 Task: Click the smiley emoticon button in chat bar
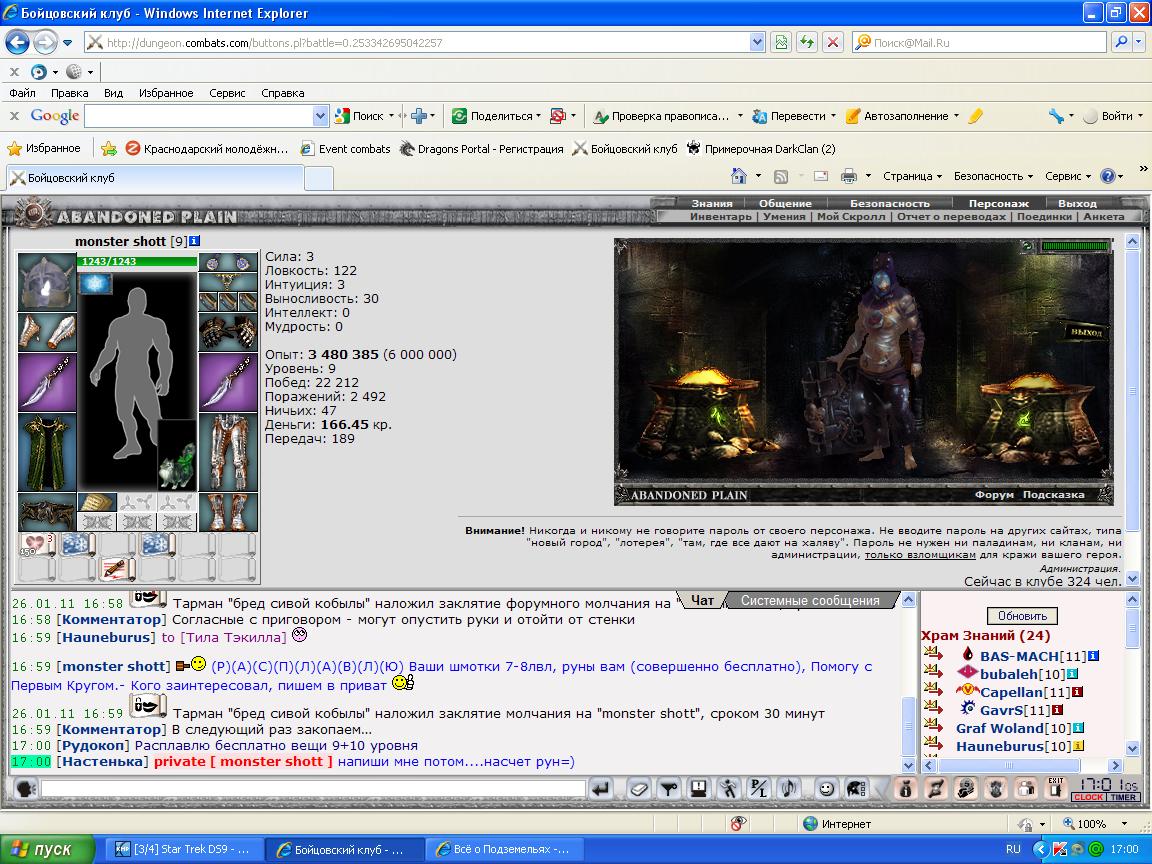point(826,789)
